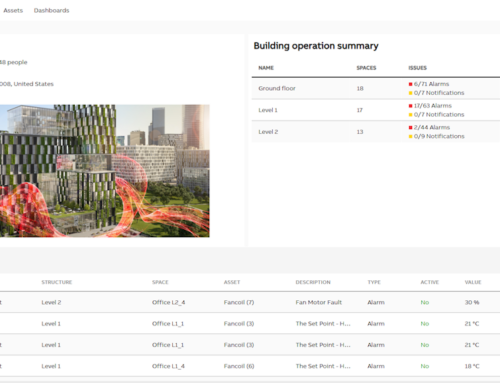500x383 pixels.
Task: Click the DESCRIPTION column header
Action: click(313, 282)
